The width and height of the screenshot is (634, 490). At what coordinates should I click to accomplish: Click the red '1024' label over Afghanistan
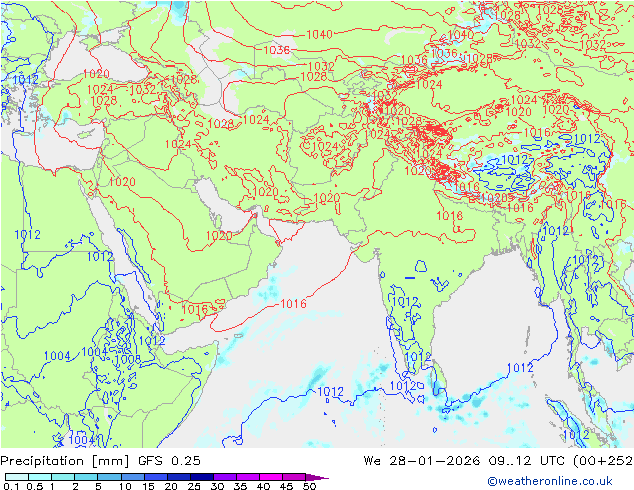(x=326, y=146)
